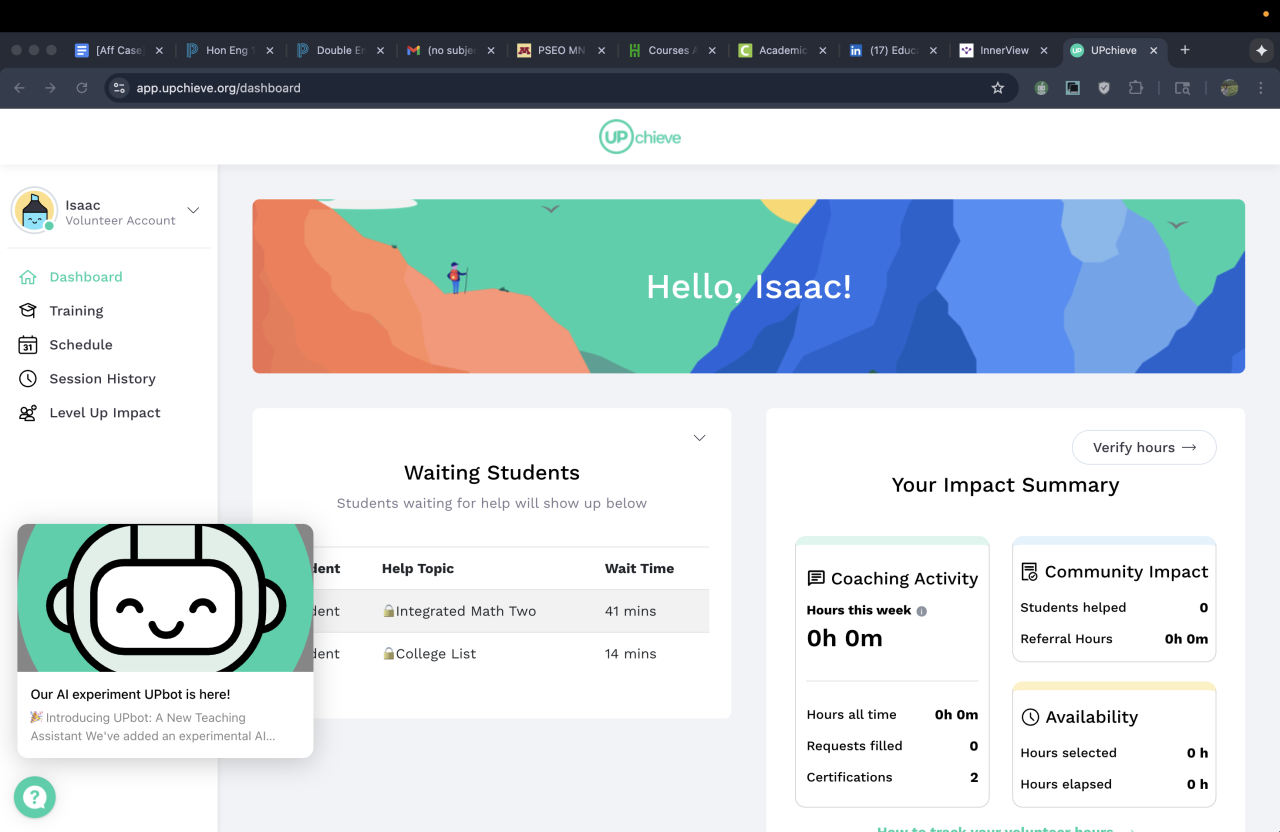Click the "Your Impact Summary" heading
Screen dimensions: 1280x832
pos(1006,485)
